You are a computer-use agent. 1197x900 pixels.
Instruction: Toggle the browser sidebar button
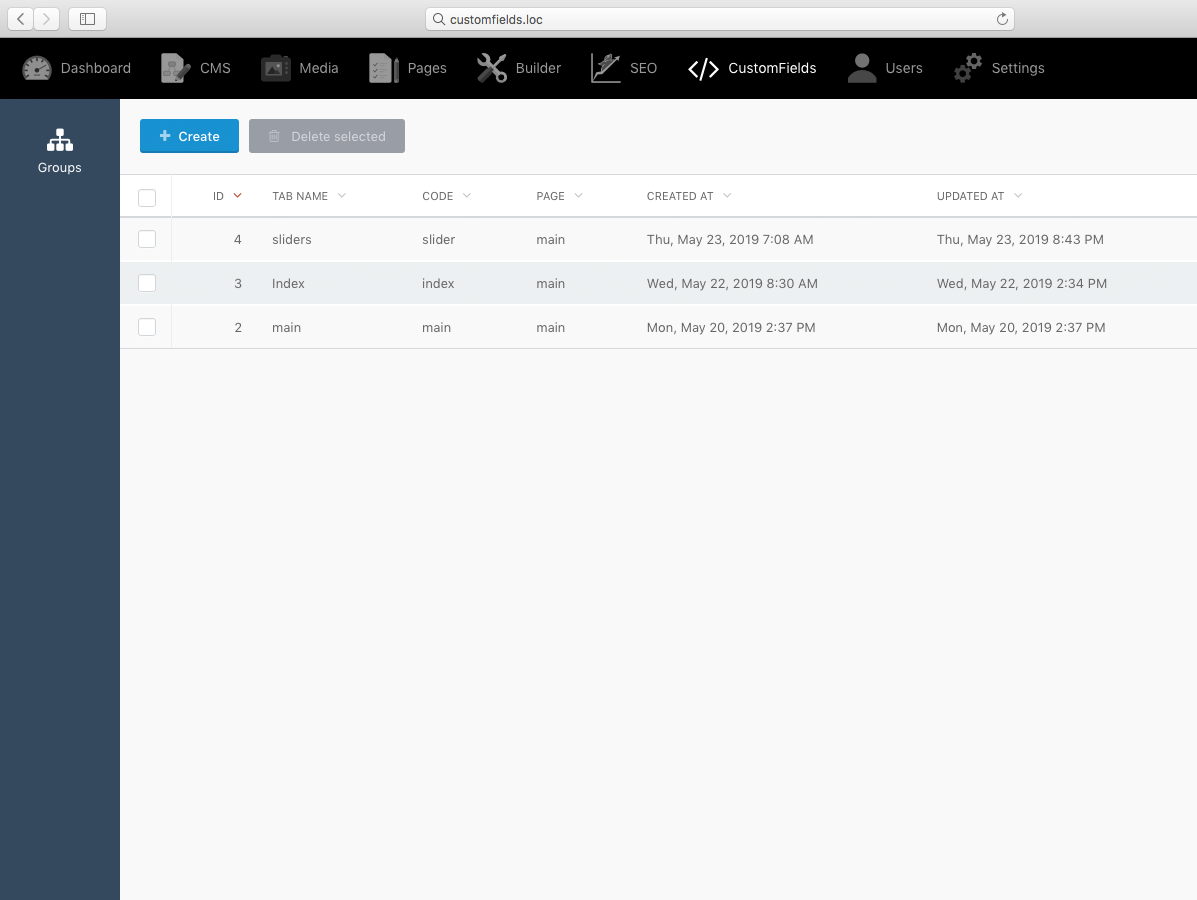pos(87,19)
